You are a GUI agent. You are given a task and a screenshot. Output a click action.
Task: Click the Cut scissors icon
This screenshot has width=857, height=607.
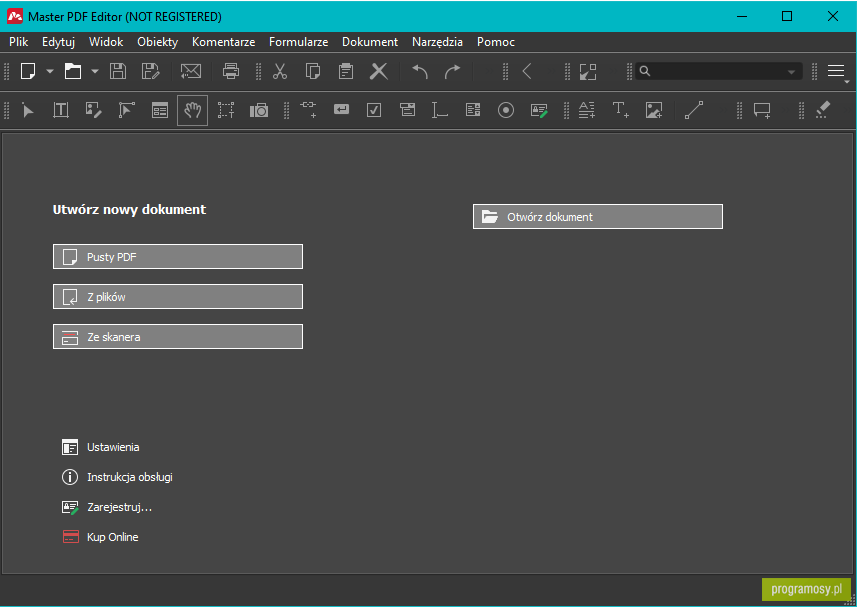coord(280,71)
